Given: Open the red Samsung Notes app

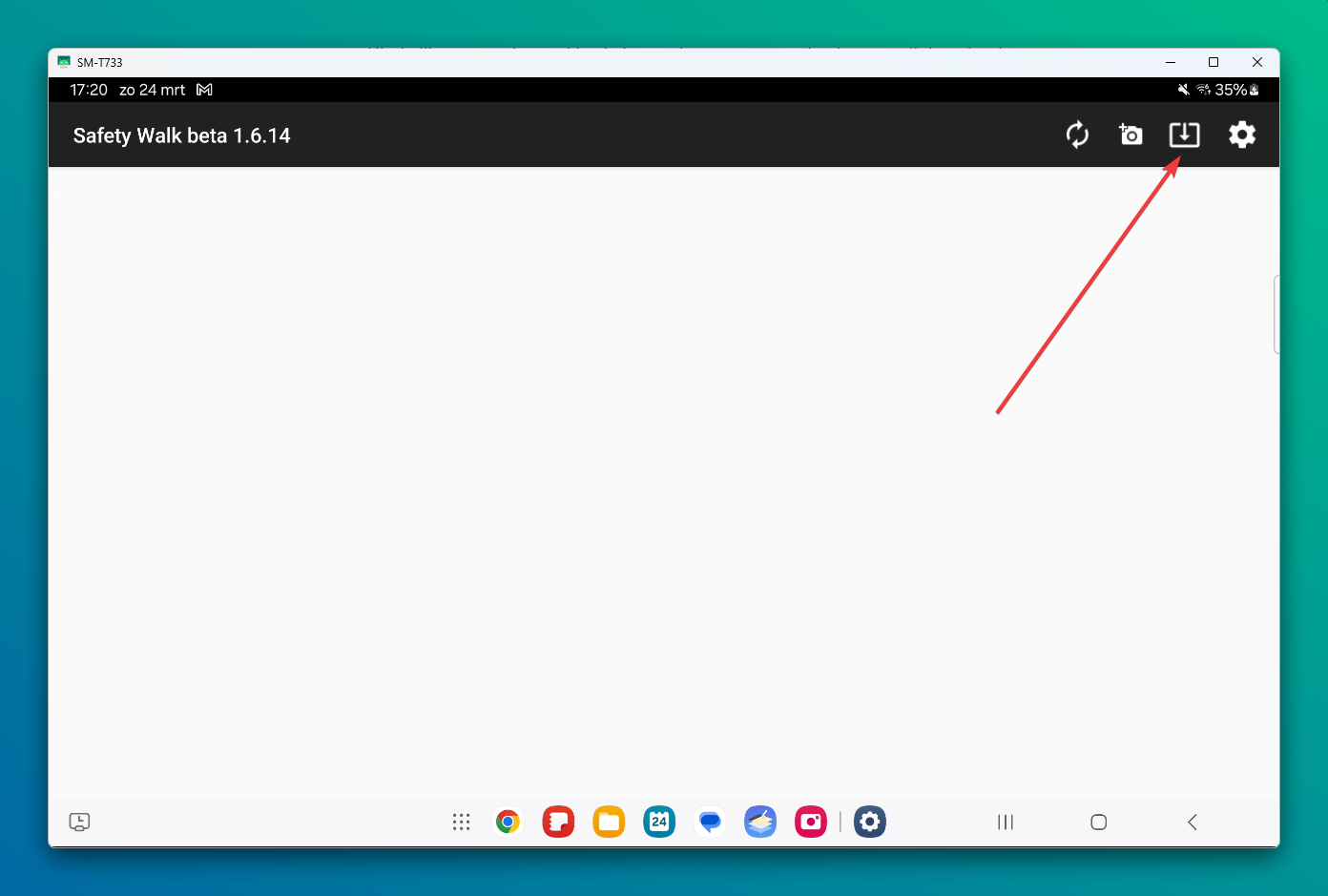Looking at the screenshot, I should (x=558, y=822).
